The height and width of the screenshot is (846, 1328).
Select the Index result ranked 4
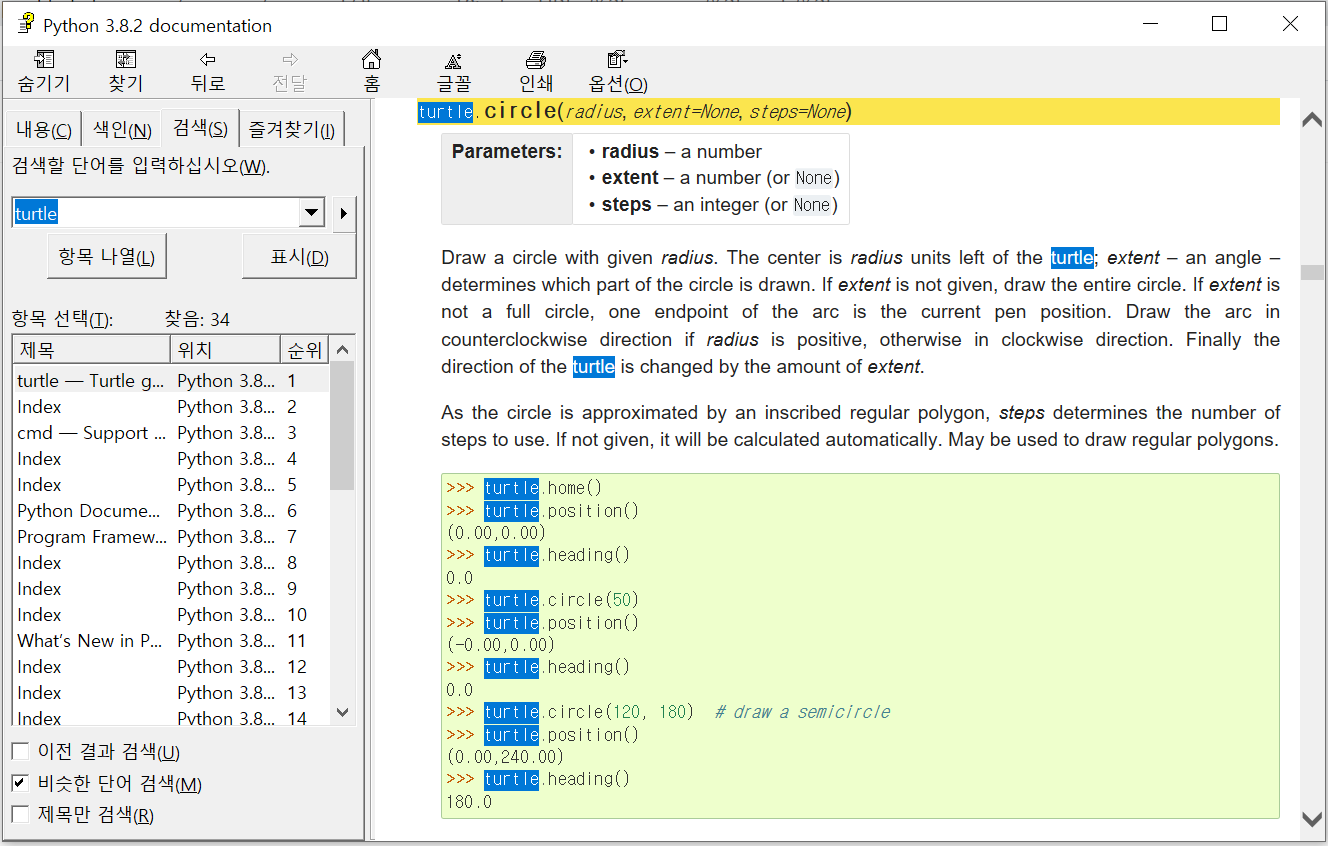(x=171, y=459)
